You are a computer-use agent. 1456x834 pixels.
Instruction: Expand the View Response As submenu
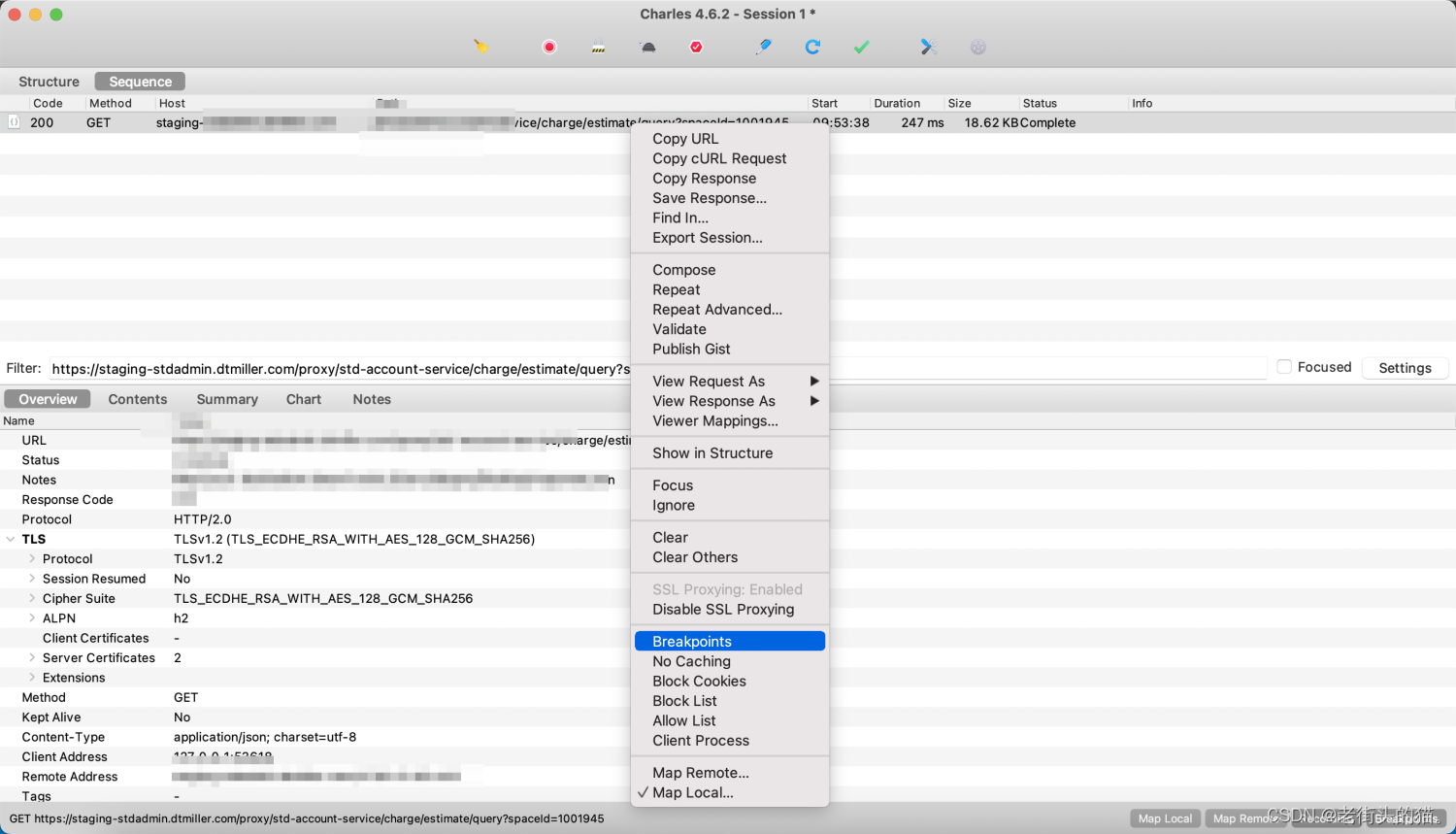(730, 401)
